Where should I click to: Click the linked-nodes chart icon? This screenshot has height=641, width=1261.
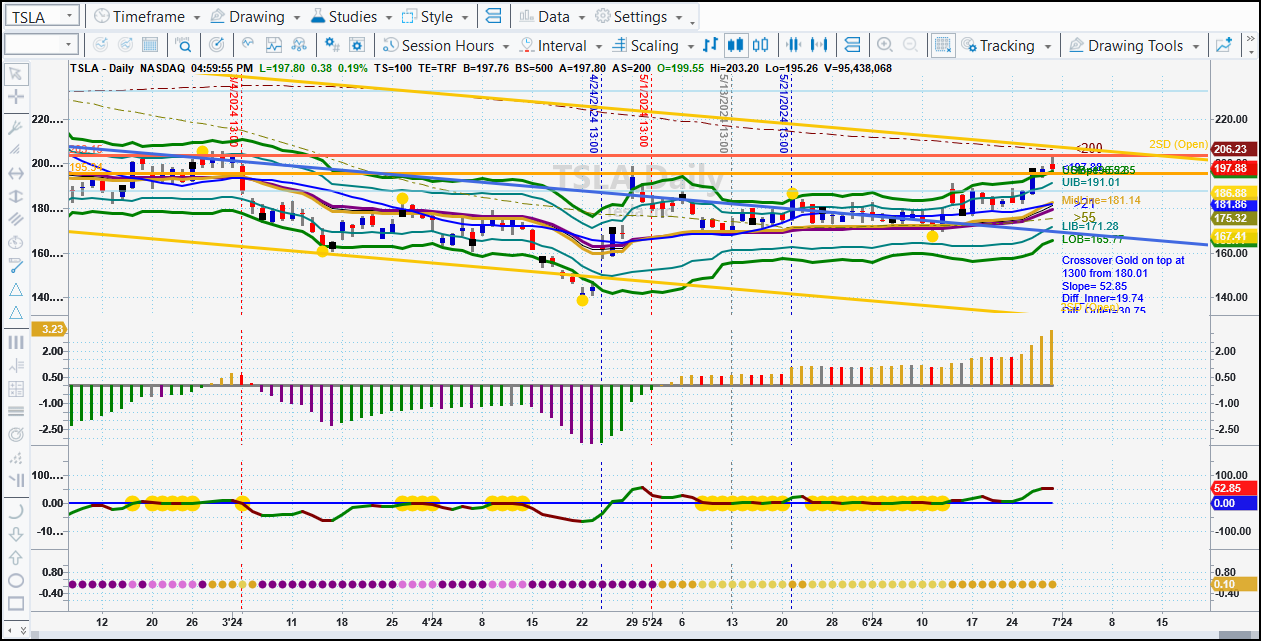301,45
